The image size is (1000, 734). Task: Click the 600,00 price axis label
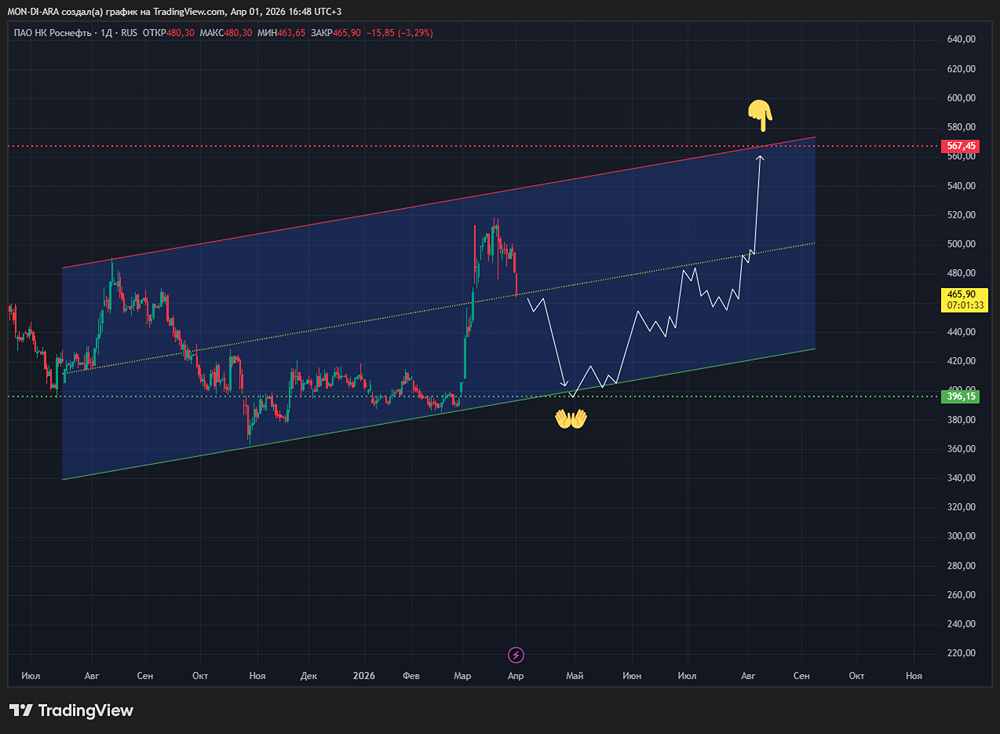pos(961,98)
